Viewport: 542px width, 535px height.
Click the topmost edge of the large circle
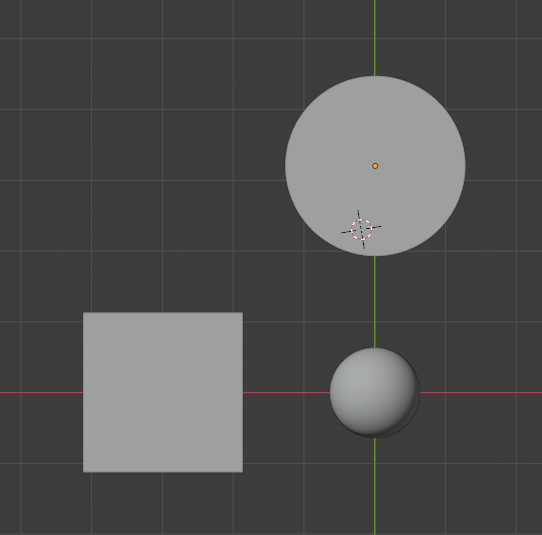(375, 76)
